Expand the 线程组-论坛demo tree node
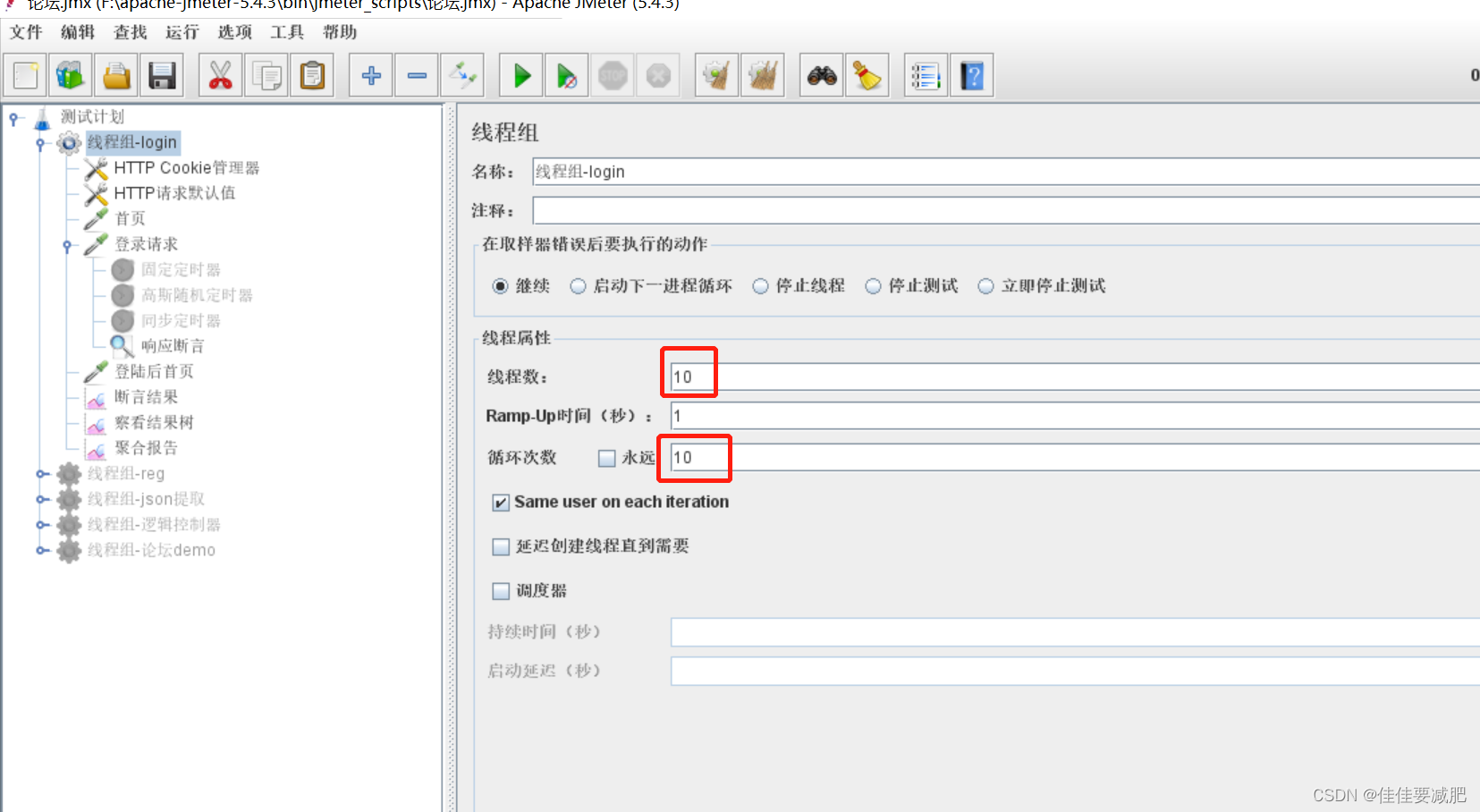1480x812 pixels. point(42,550)
